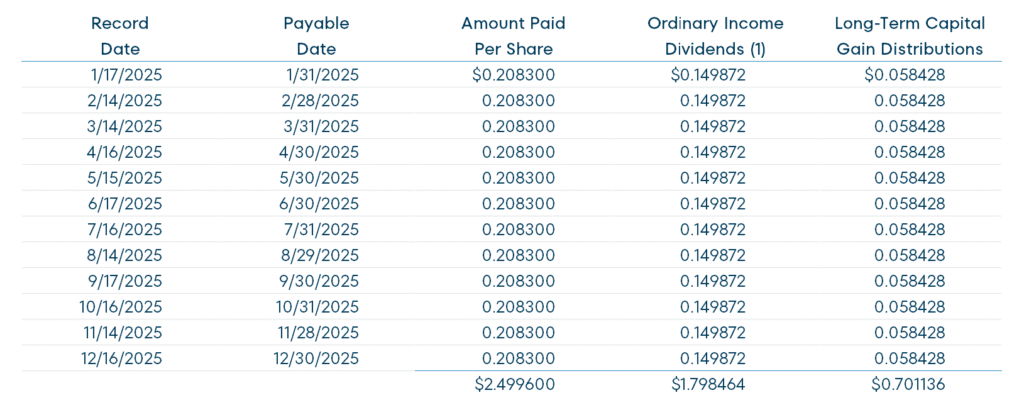Click payable date 11/28/2025
The height and width of the screenshot is (405, 1024).
(x=316, y=334)
